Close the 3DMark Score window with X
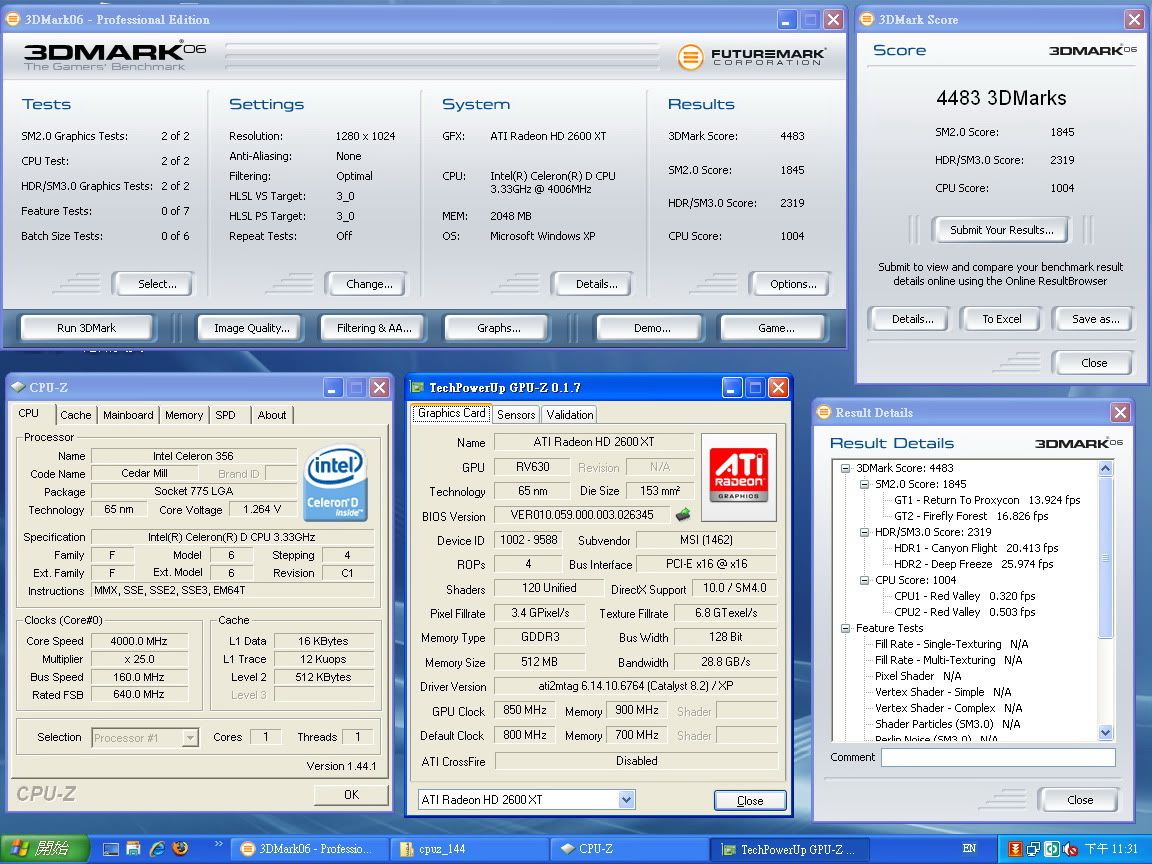 click(1134, 20)
